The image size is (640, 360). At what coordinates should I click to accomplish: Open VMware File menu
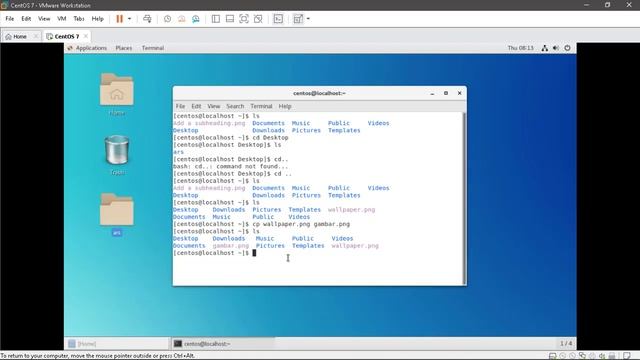click(x=10, y=19)
